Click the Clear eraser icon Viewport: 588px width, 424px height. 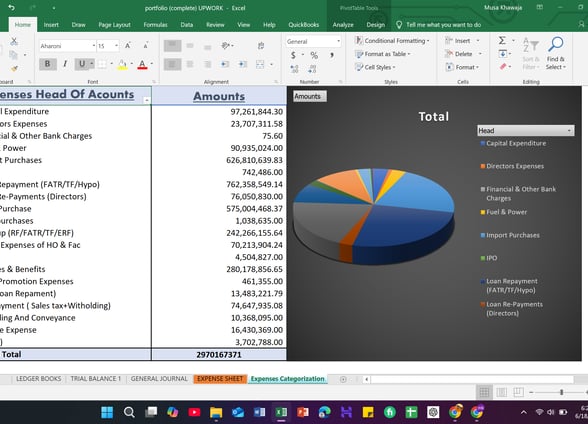coord(503,67)
